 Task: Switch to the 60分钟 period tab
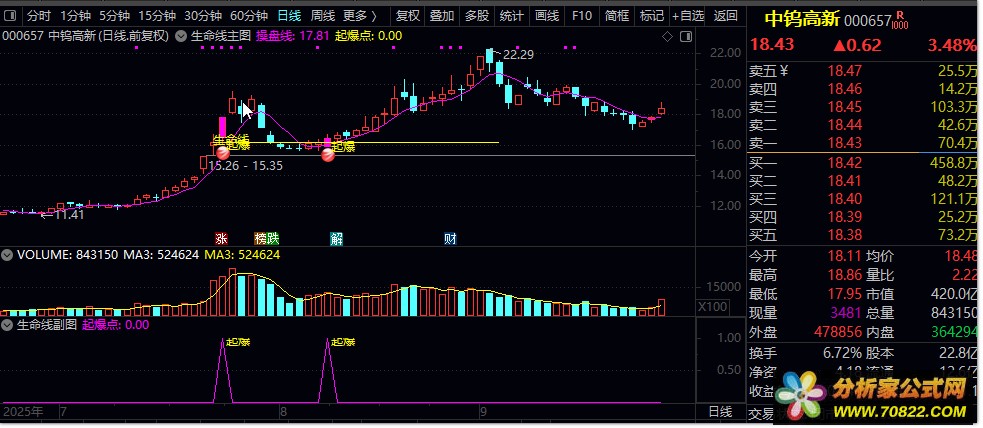point(248,16)
